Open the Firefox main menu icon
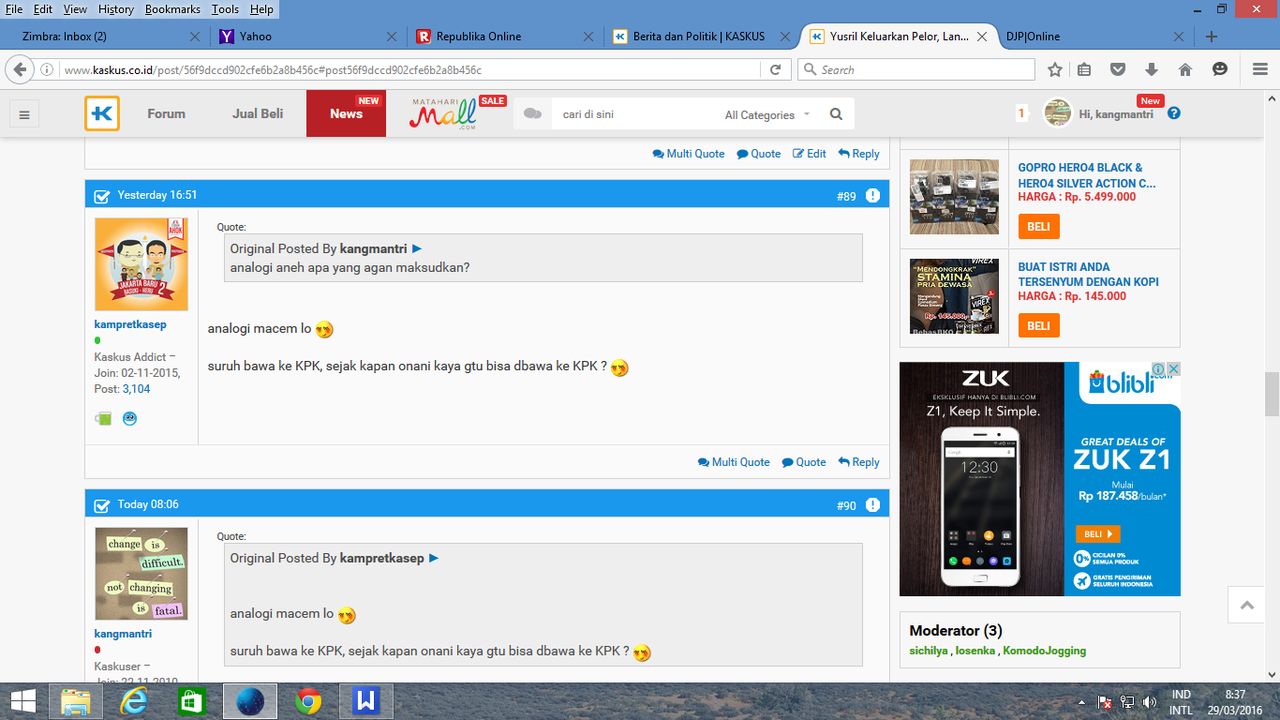The height and width of the screenshot is (720, 1280). click(x=1258, y=69)
